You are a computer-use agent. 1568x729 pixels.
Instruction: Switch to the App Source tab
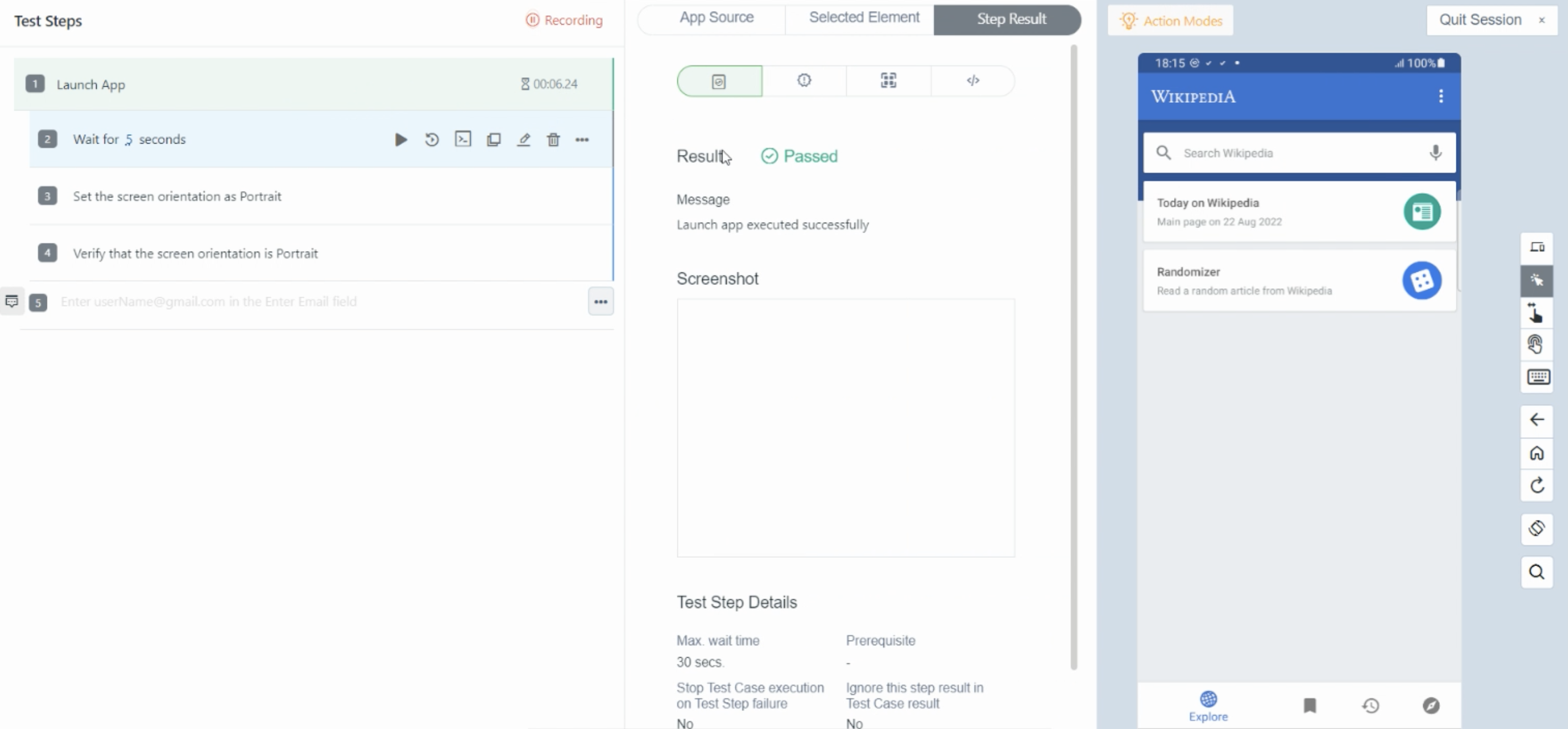coord(716,18)
